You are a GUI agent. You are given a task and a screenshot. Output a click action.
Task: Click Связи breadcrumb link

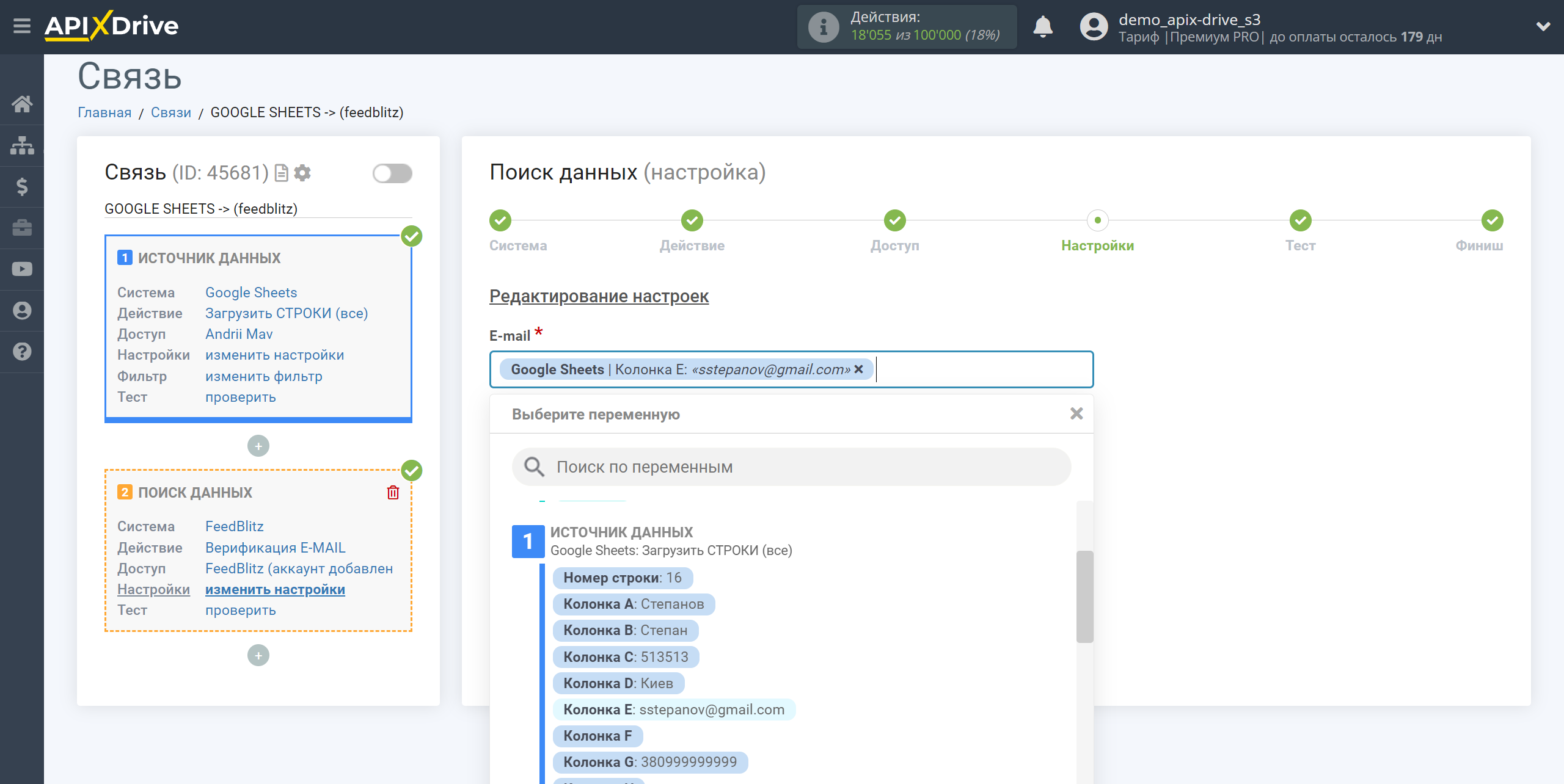(171, 112)
